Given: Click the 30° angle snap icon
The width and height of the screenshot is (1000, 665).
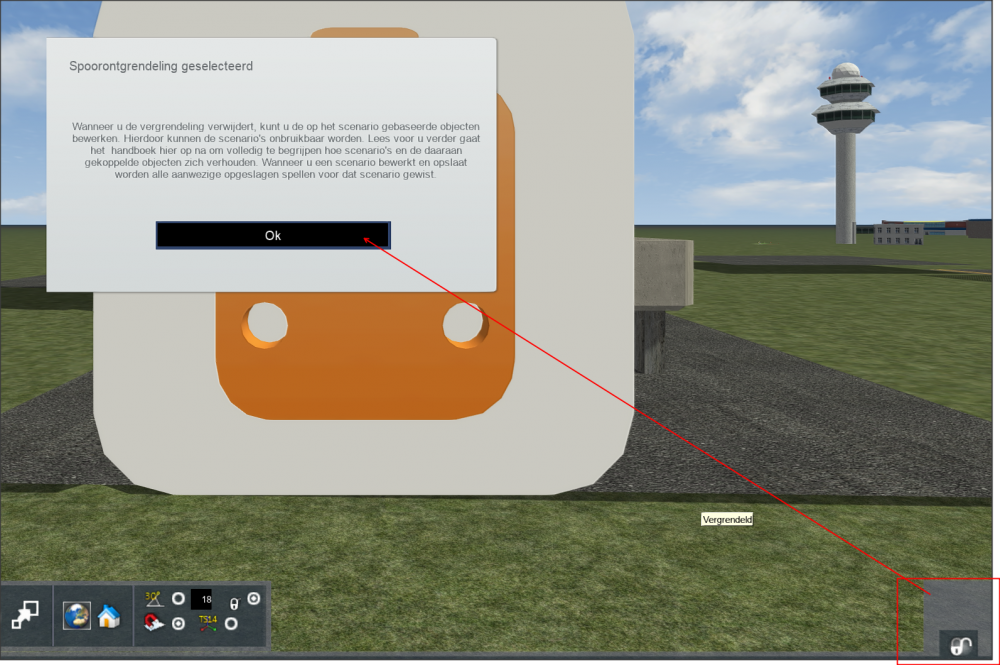Looking at the screenshot, I should tap(153, 599).
